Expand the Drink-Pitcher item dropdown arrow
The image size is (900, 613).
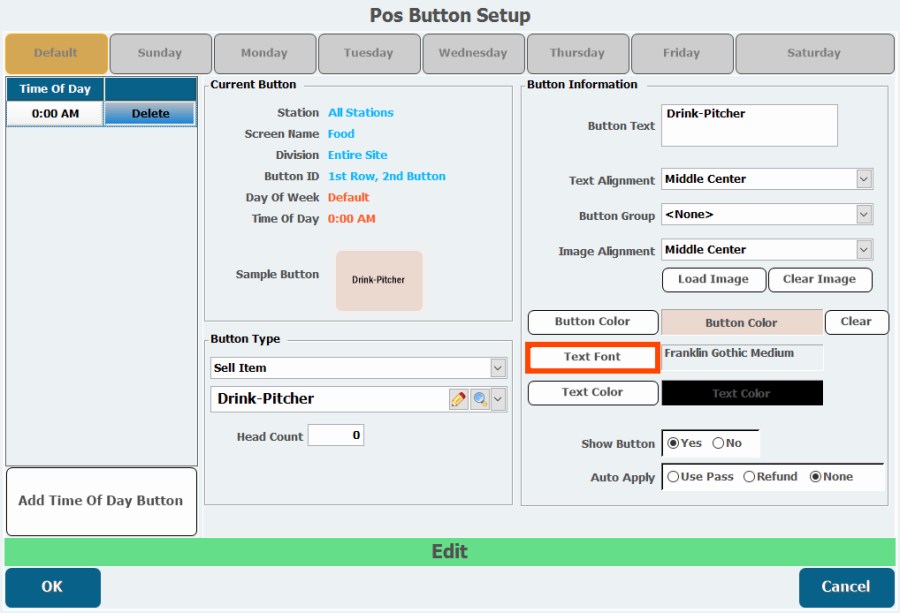pos(498,399)
